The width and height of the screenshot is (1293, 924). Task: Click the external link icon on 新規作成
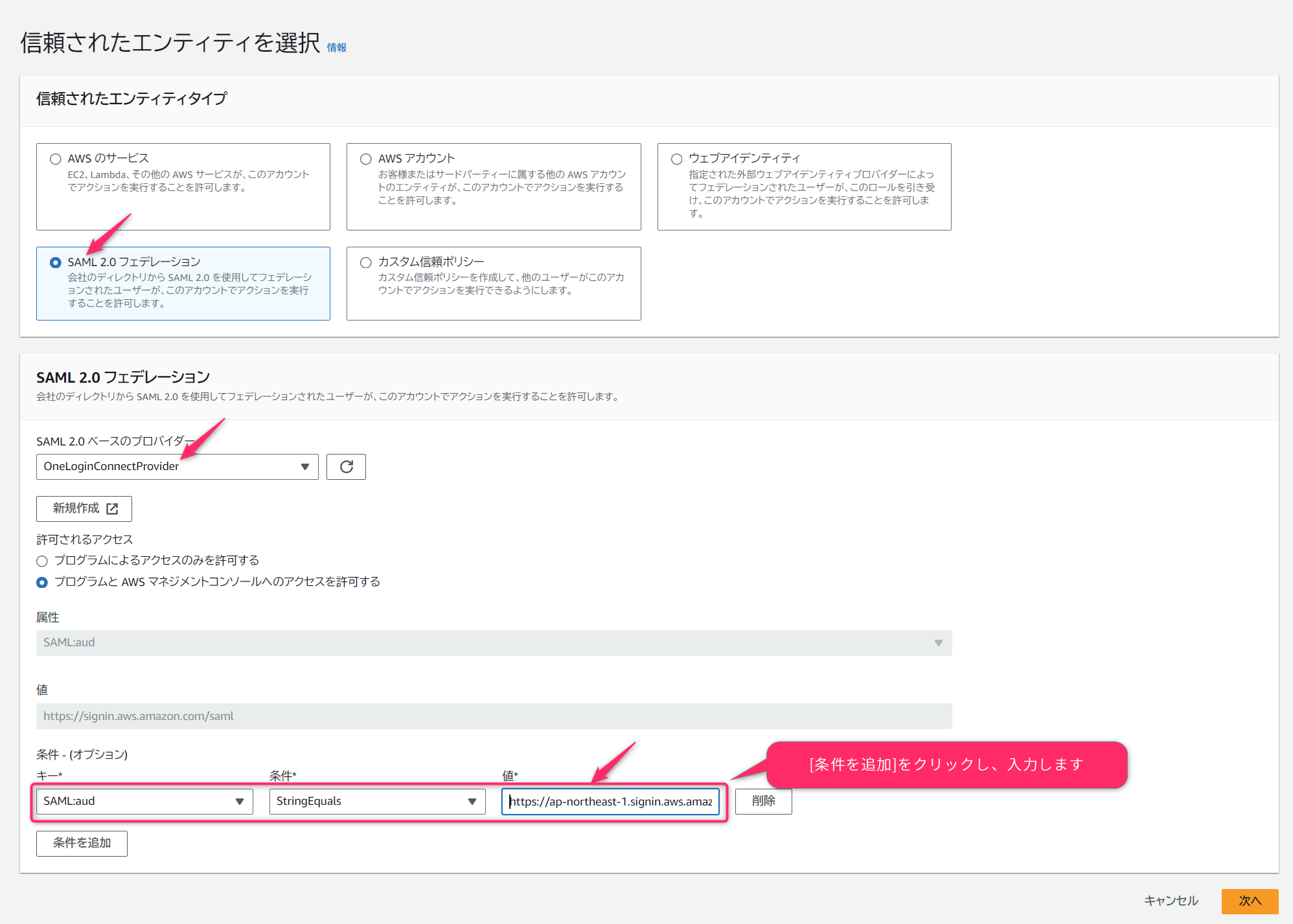point(112,509)
